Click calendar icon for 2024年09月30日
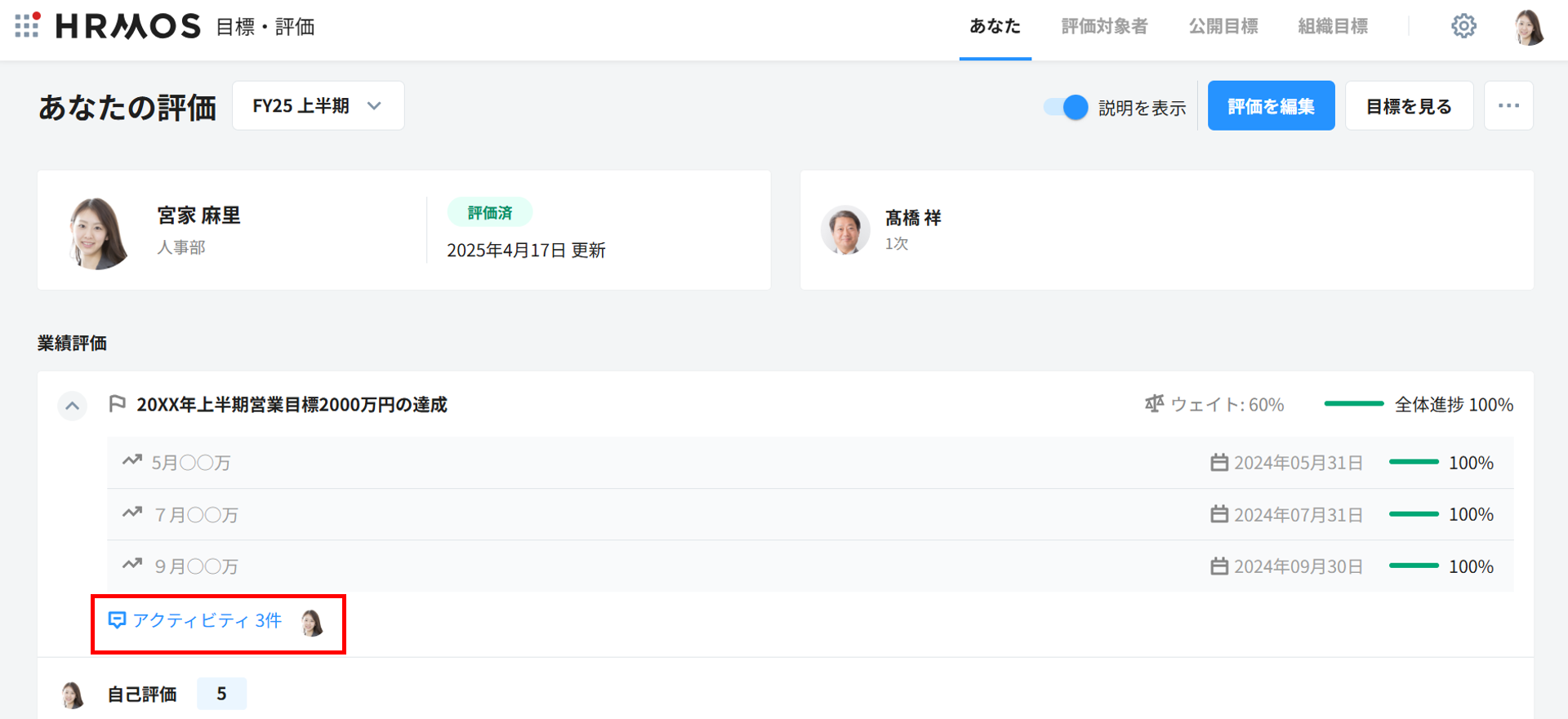Viewport: 1568px width, 719px height. pos(1218,566)
